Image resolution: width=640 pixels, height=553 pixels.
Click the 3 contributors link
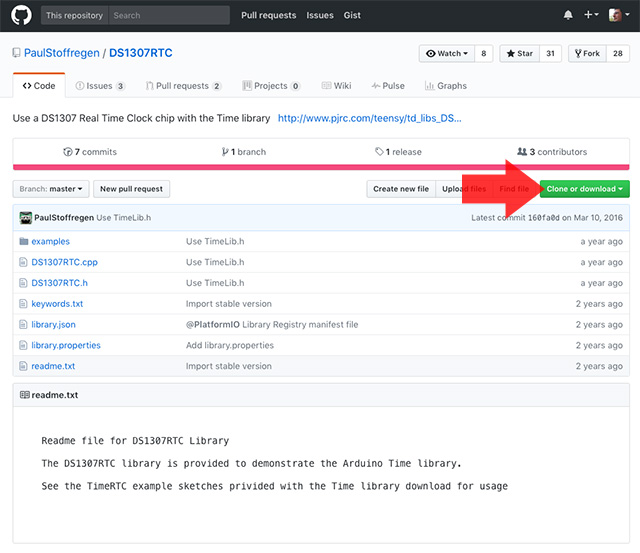(x=552, y=152)
